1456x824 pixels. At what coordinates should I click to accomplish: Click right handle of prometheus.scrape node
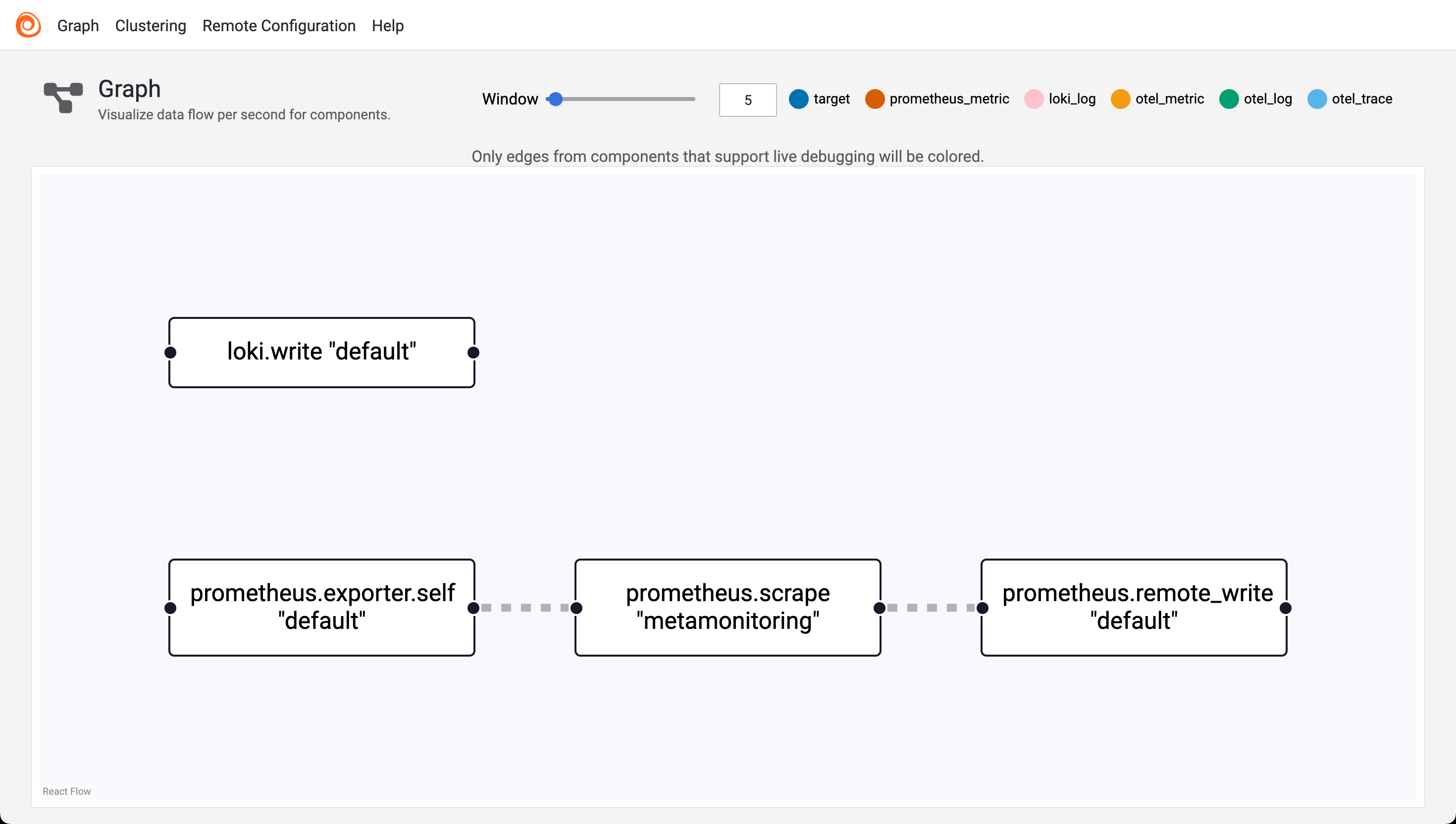(x=880, y=608)
